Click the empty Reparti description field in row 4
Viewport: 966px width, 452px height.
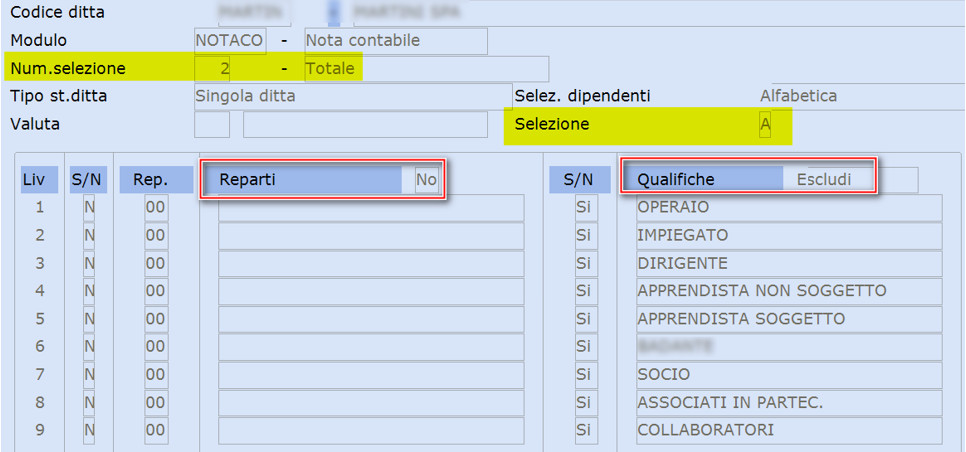(x=371, y=291)
